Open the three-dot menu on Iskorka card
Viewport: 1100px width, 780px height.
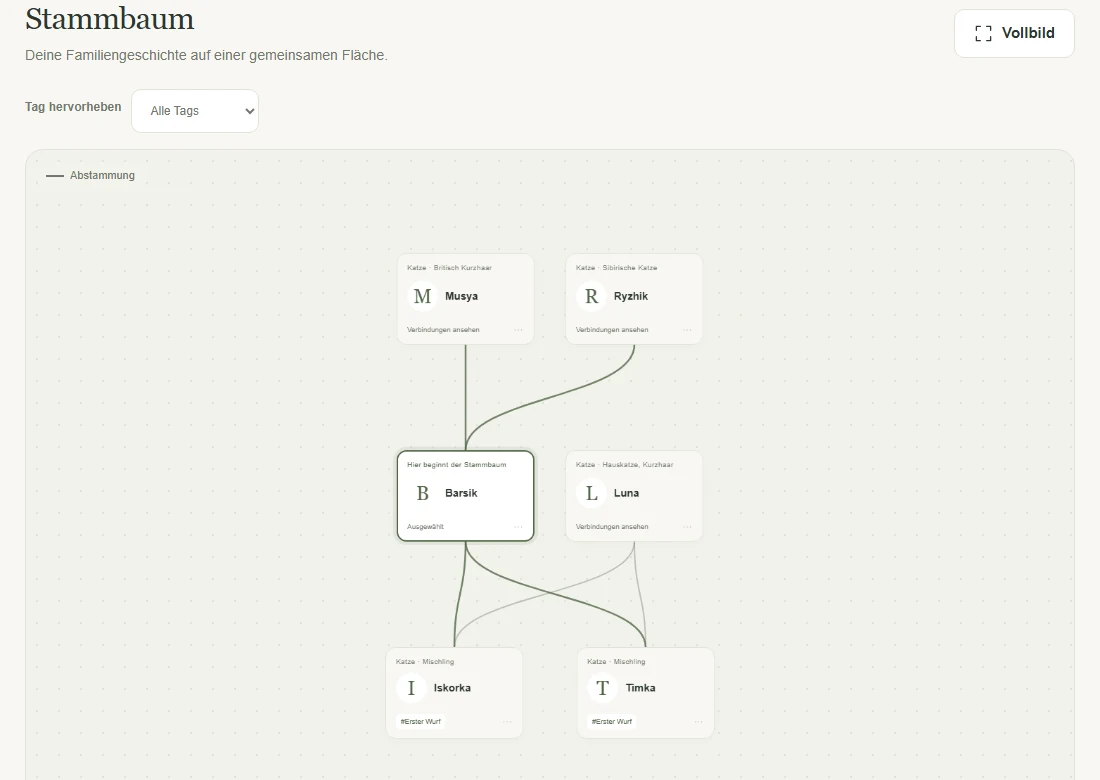click(x=507, y=721)
